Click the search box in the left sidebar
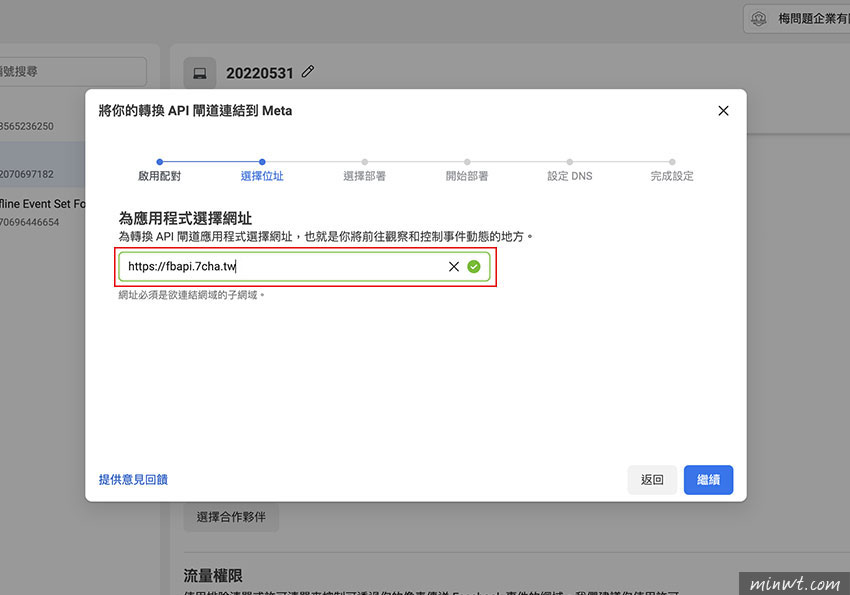The width and height of the screenshot is (850, 595). point(72,72)
